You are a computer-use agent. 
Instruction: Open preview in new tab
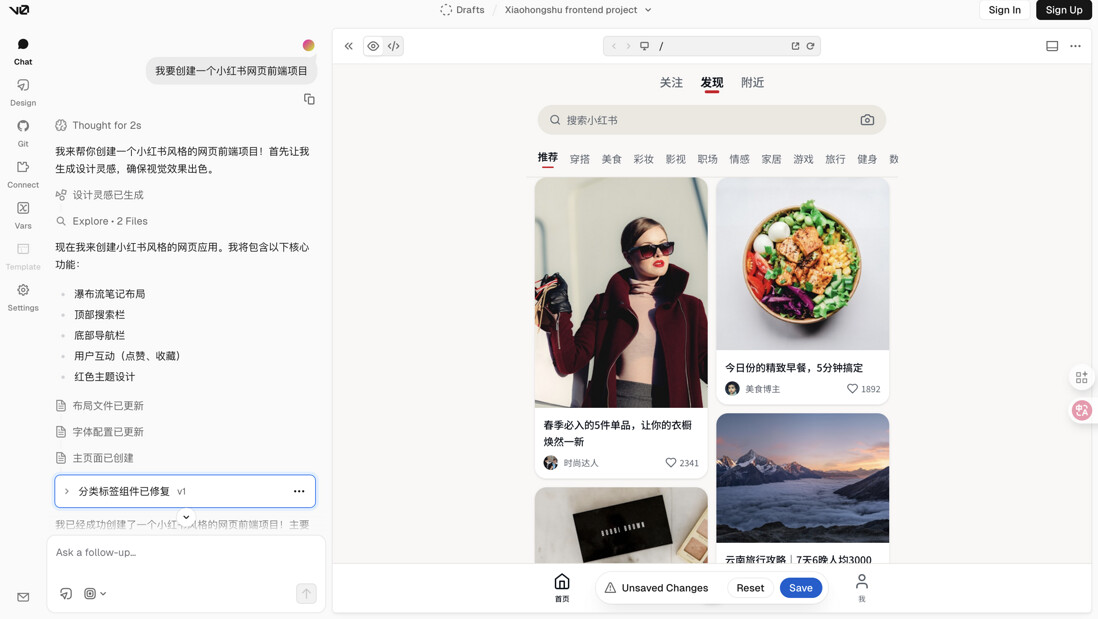795,46
